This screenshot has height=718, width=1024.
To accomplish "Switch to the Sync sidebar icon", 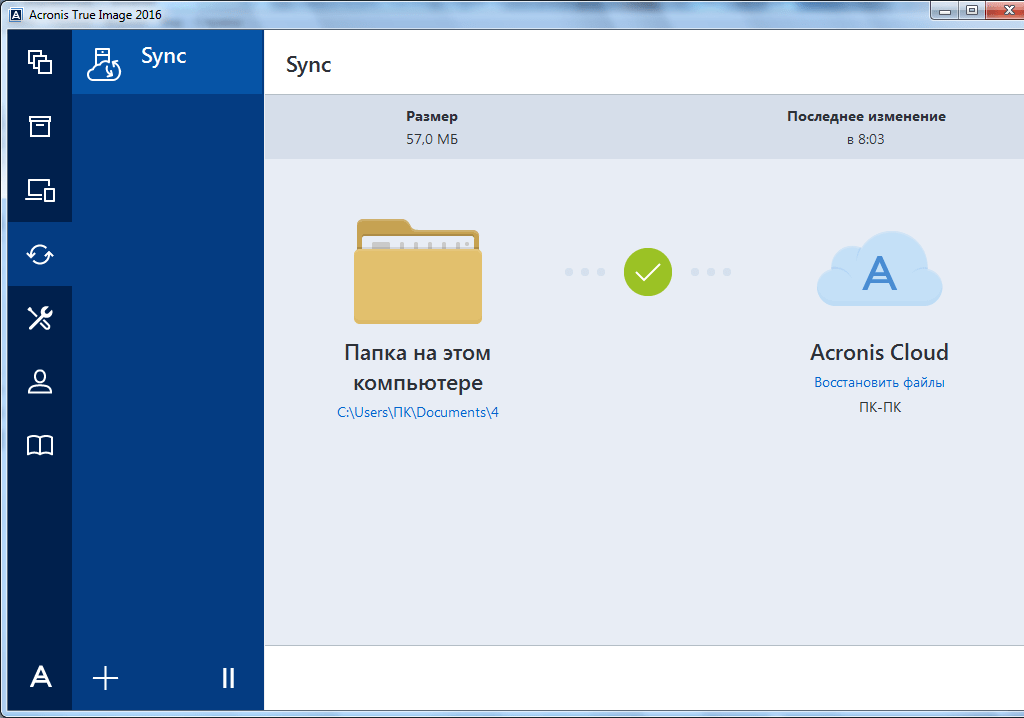I will tap(40, 254).
